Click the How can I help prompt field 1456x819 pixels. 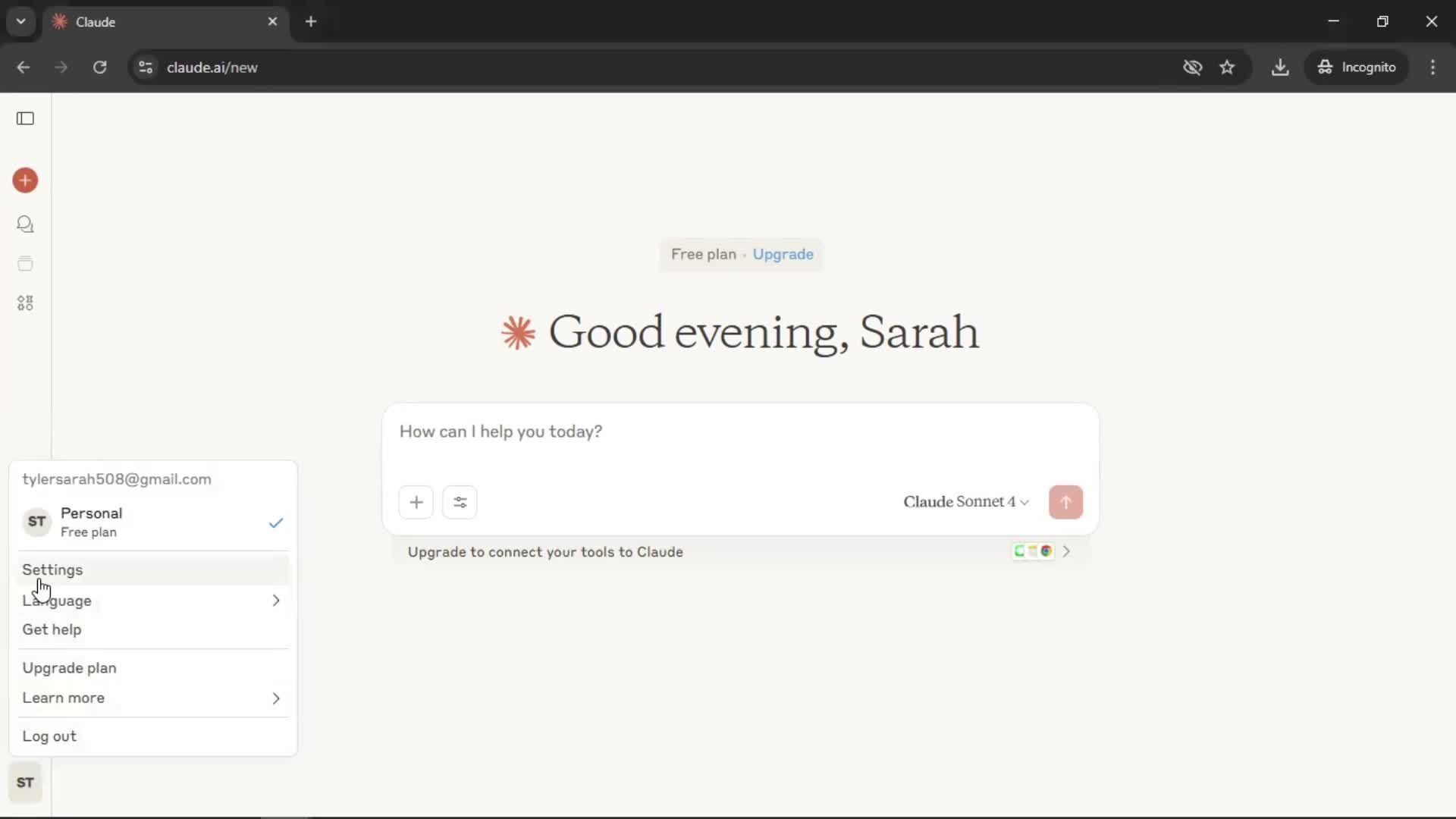click(x=739, y=432)
